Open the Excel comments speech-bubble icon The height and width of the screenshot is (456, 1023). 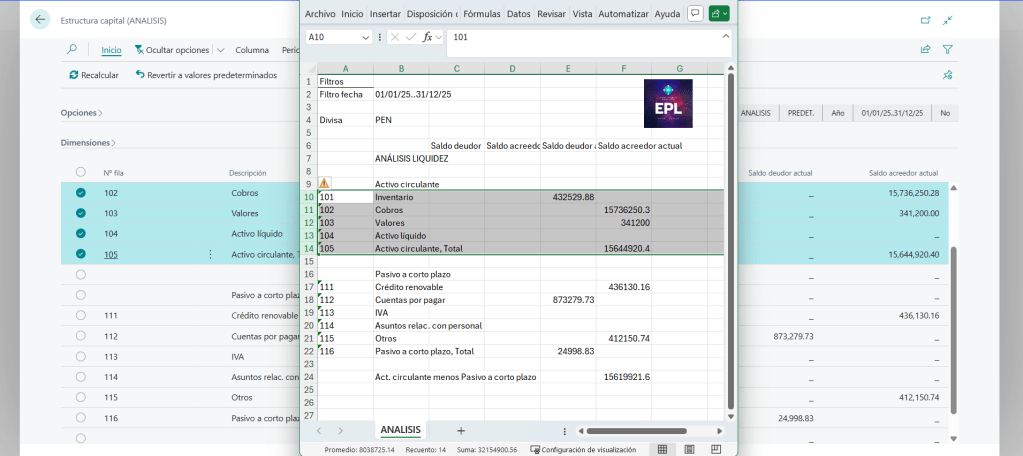(x=694, y=14)
